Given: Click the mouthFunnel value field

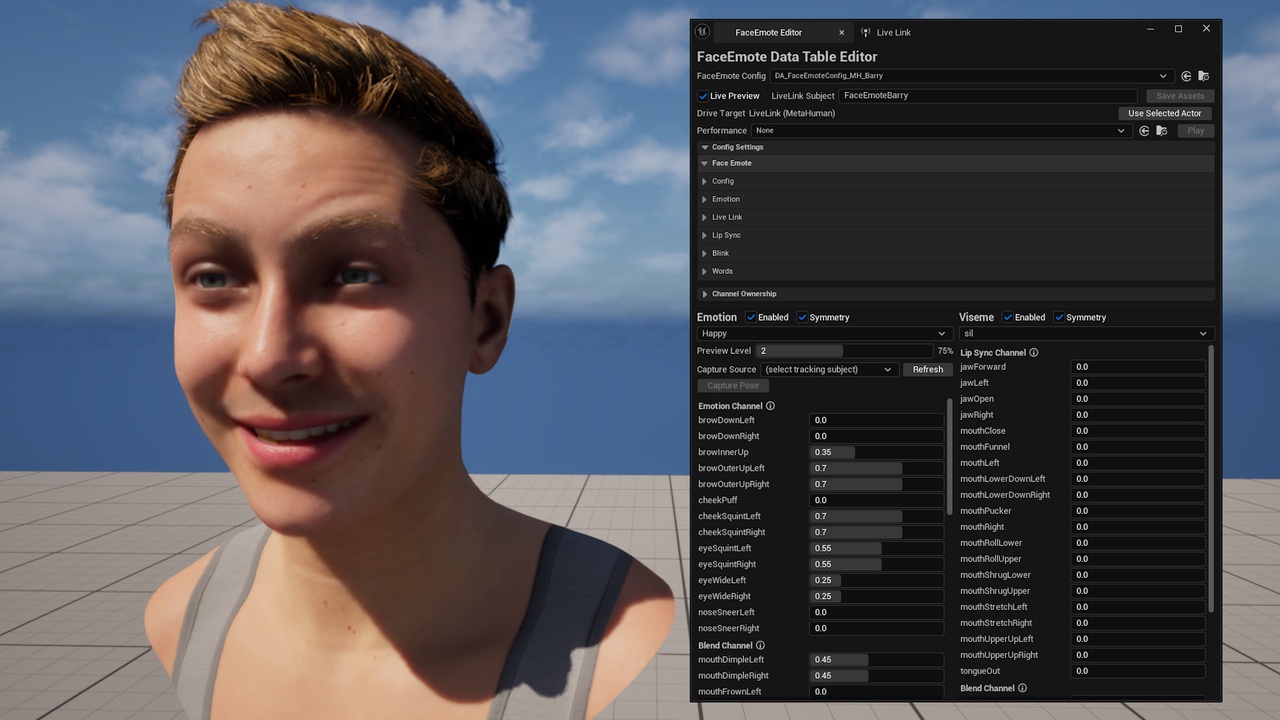Looking at the screenshot, I should click(x=1138, y=447).
